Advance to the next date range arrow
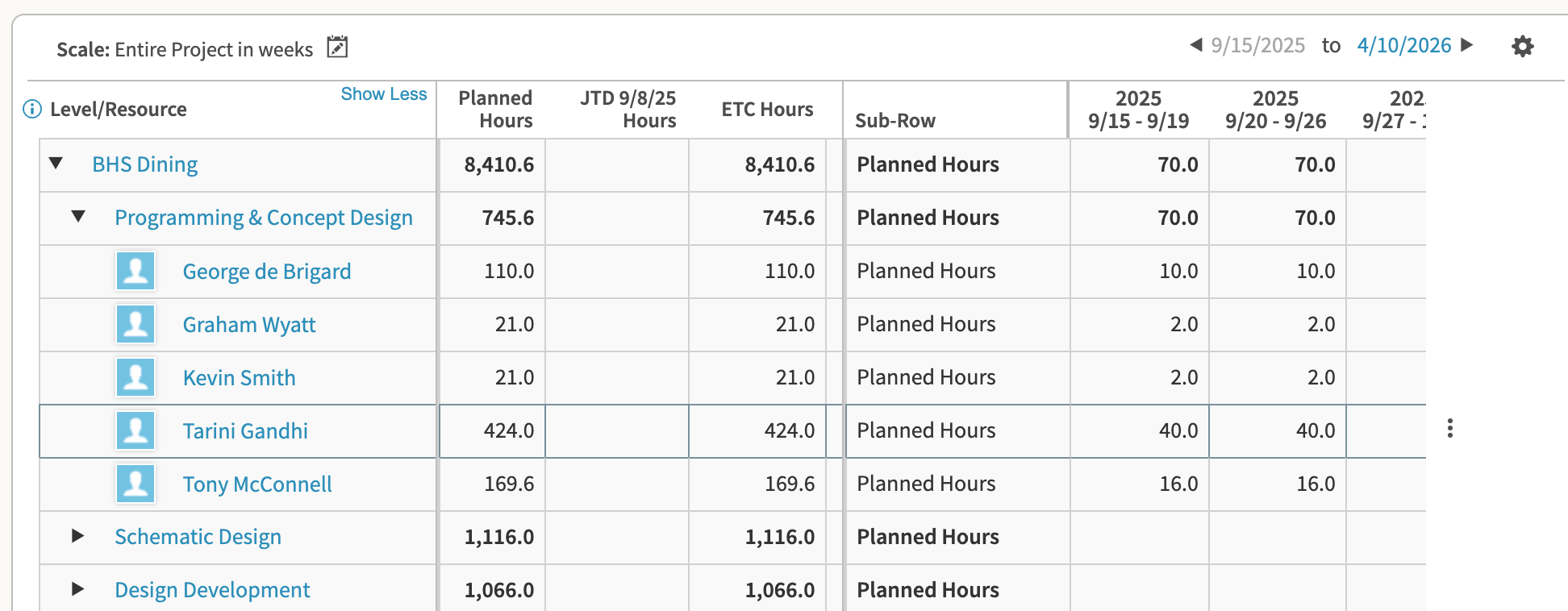Screen dimensions: 1568x611 (1467, 45)
